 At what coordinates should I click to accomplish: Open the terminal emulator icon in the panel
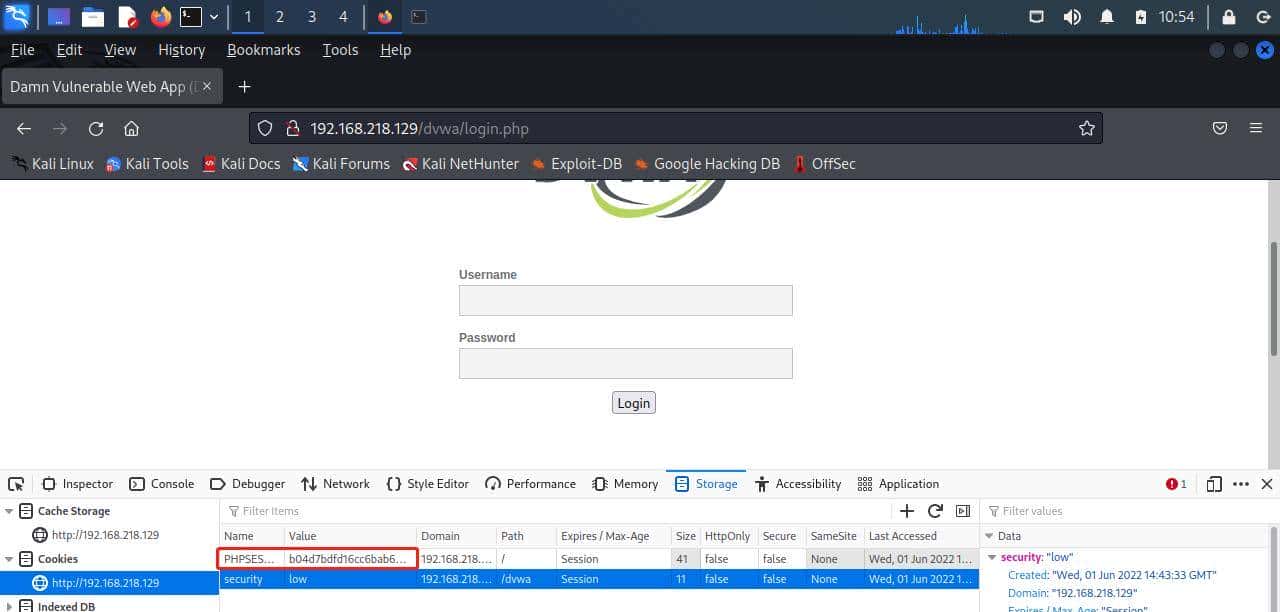coord(191,17)
